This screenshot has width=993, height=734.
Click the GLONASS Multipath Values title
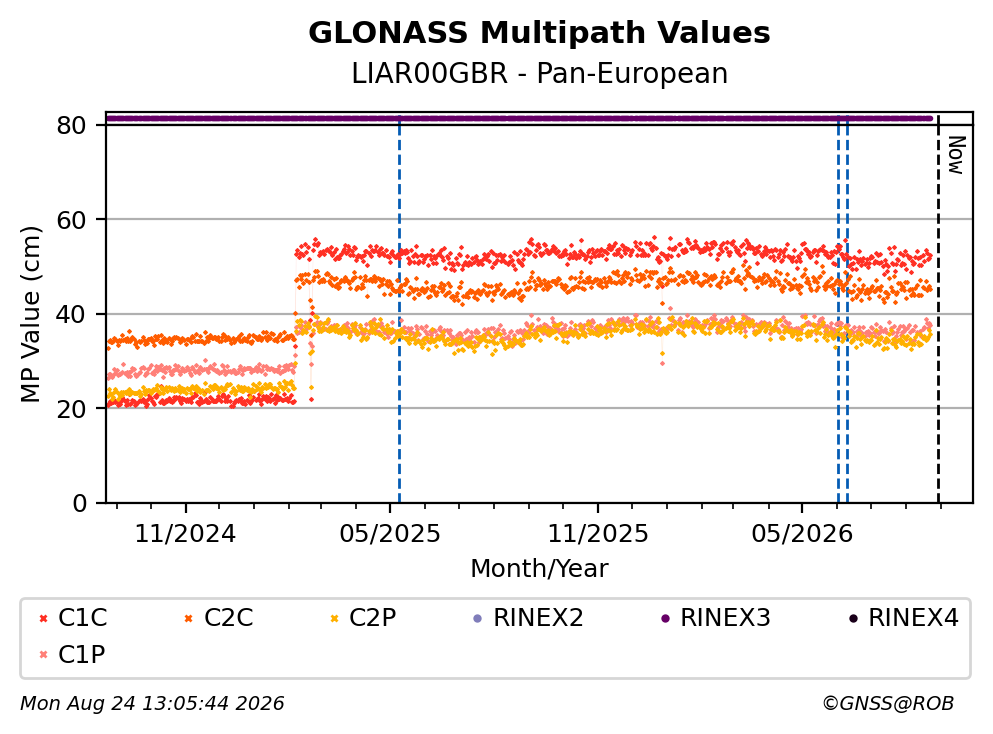pos(539,33)
